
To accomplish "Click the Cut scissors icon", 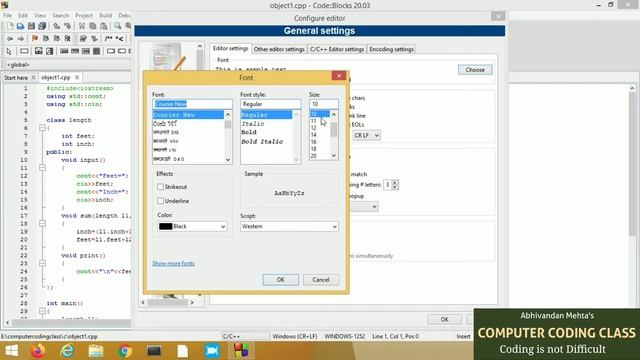I will pos(82,26).
